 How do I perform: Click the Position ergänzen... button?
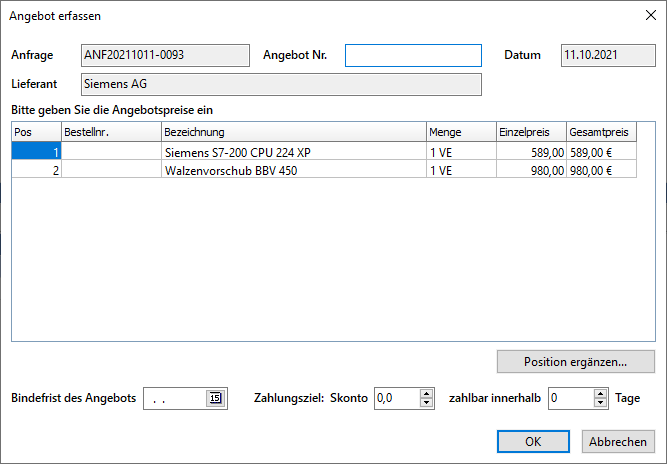576,362
